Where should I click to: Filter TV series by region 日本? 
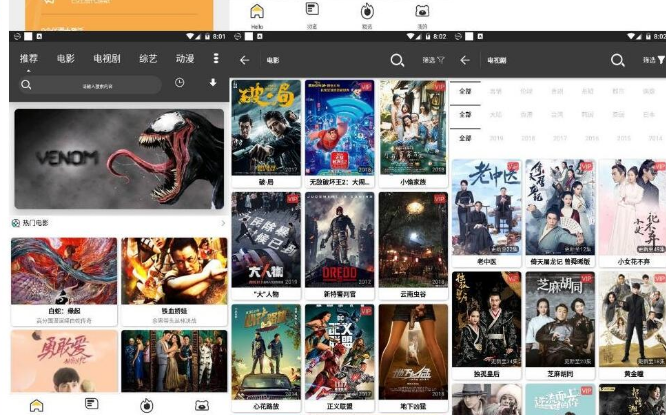pyautogui.click(x=649, y=114)
